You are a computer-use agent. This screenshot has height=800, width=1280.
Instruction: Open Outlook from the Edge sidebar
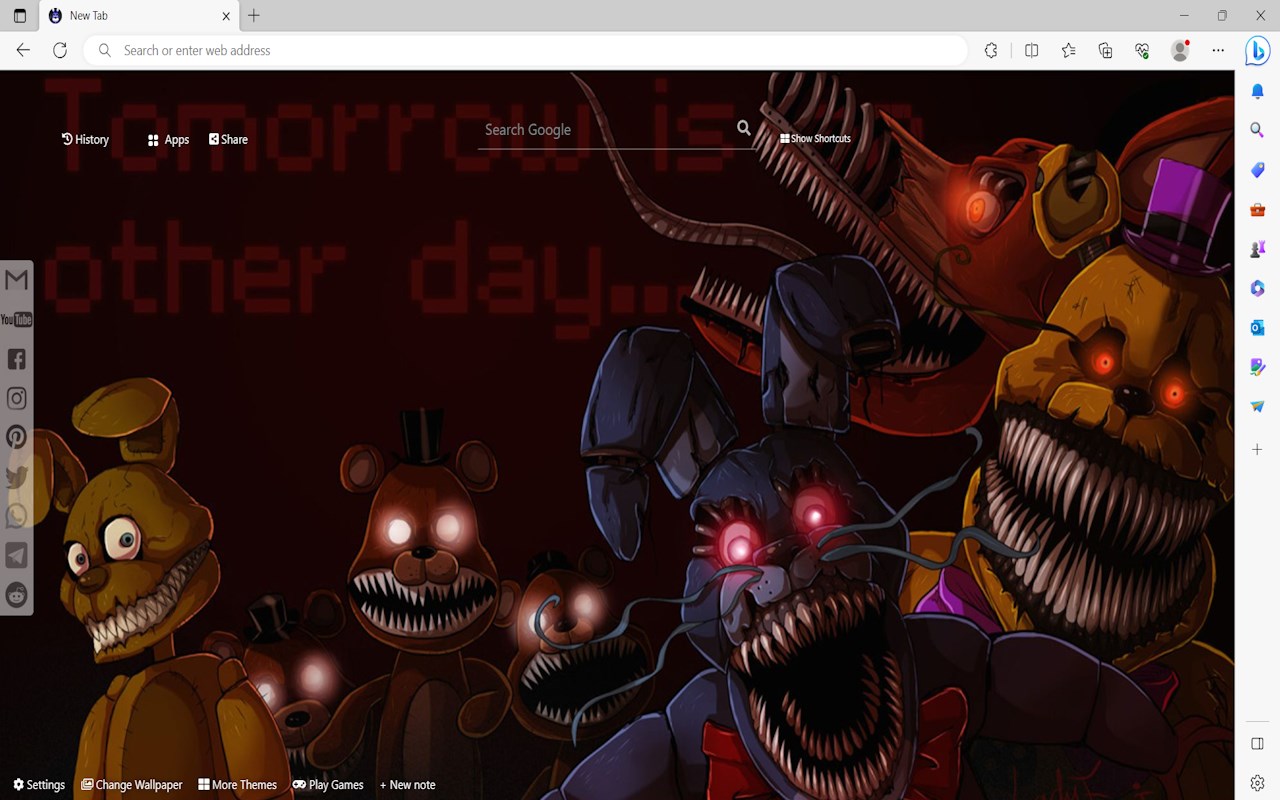tap(1257, 327)
